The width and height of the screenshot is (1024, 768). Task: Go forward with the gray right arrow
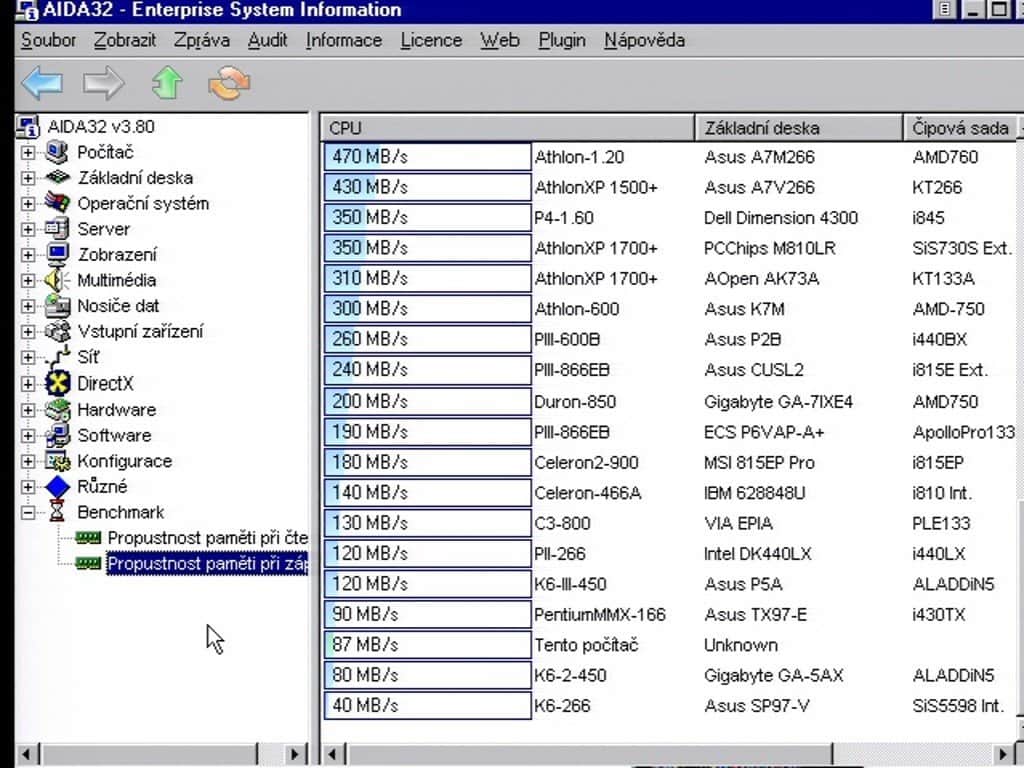[x=103, y=83]
